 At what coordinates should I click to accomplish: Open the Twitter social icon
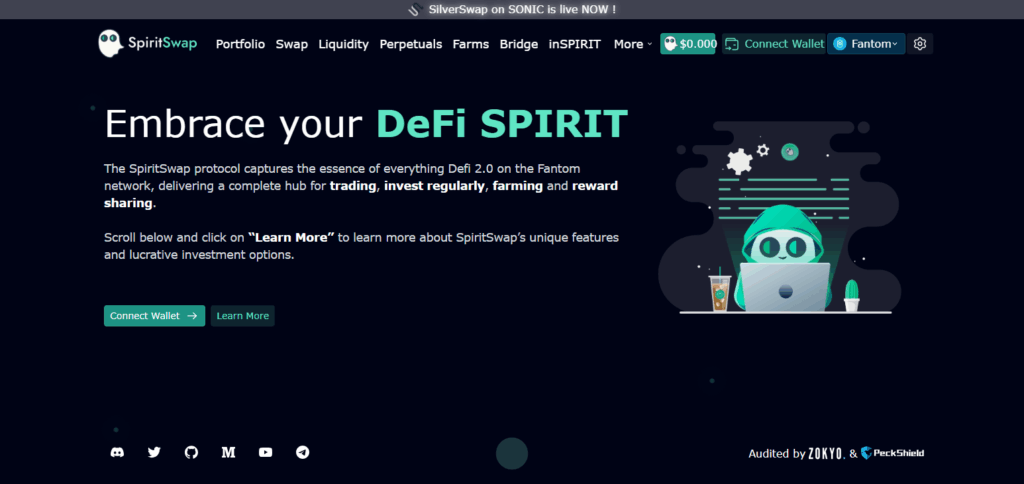pos(154,452)
